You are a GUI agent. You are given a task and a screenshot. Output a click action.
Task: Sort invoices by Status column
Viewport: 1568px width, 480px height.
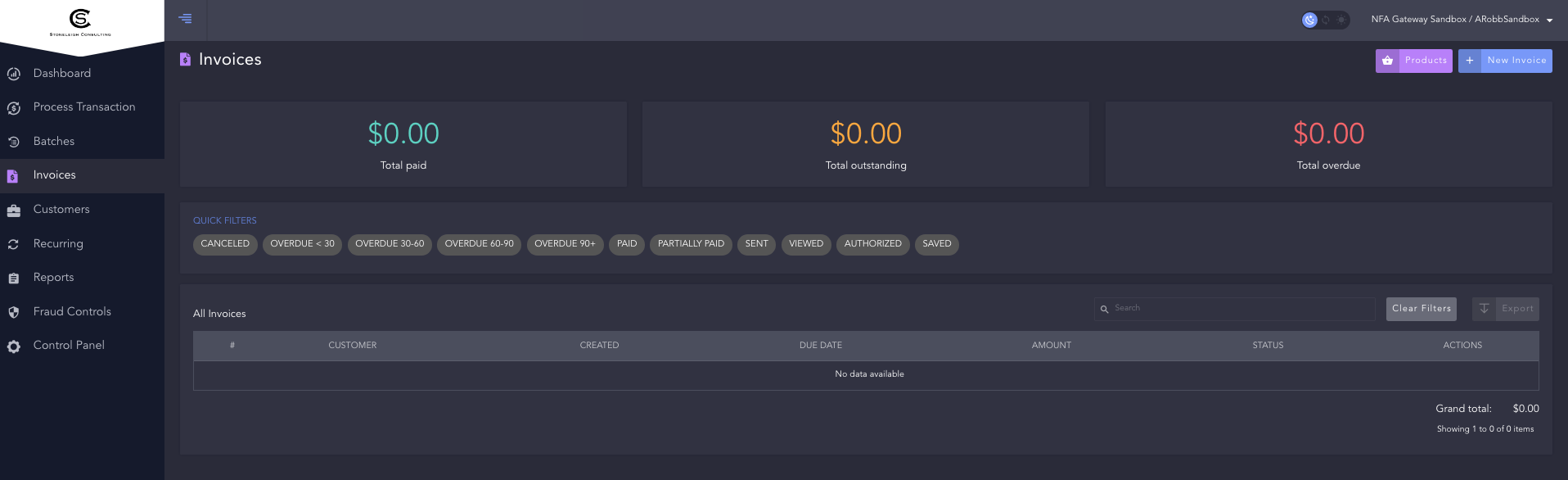(1268, 346)
